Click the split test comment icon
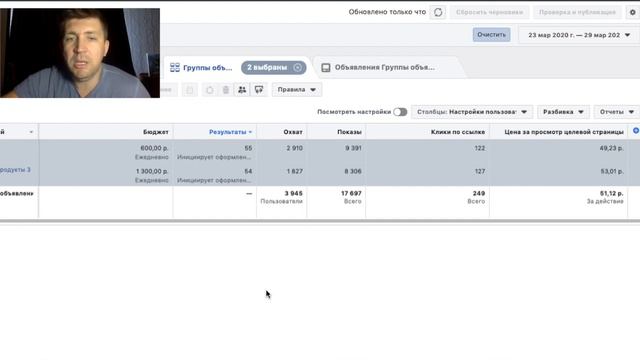 [259, 90]
